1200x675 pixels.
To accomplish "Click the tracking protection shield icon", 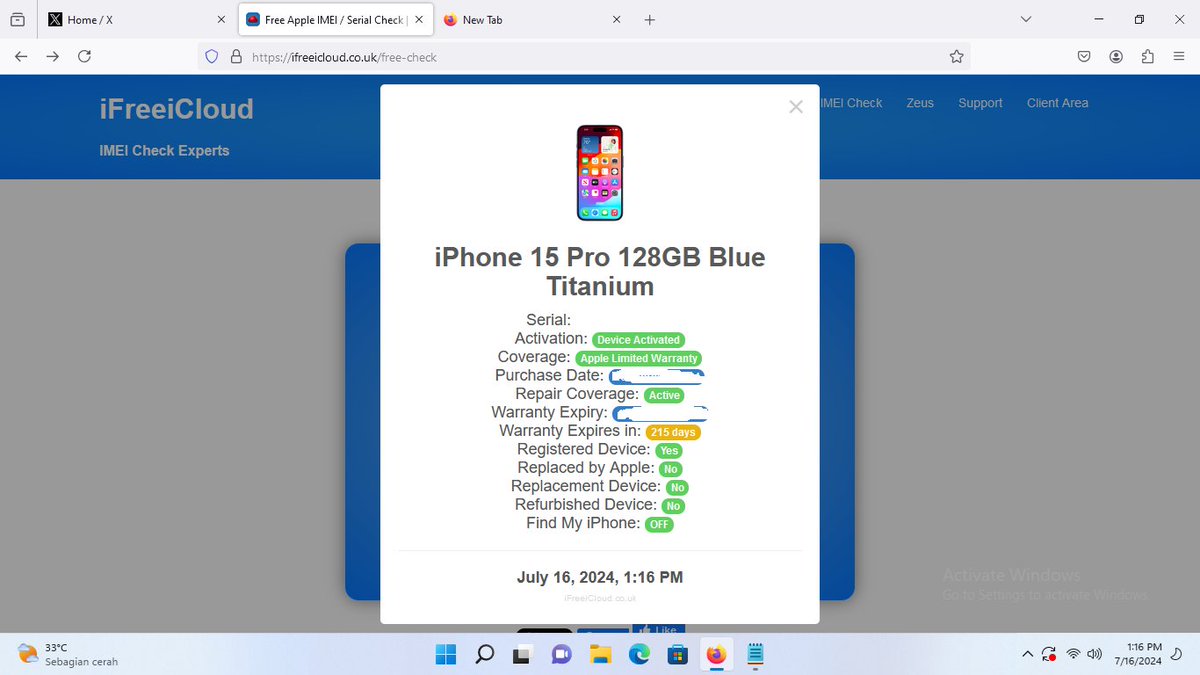I will coord(212,57).
